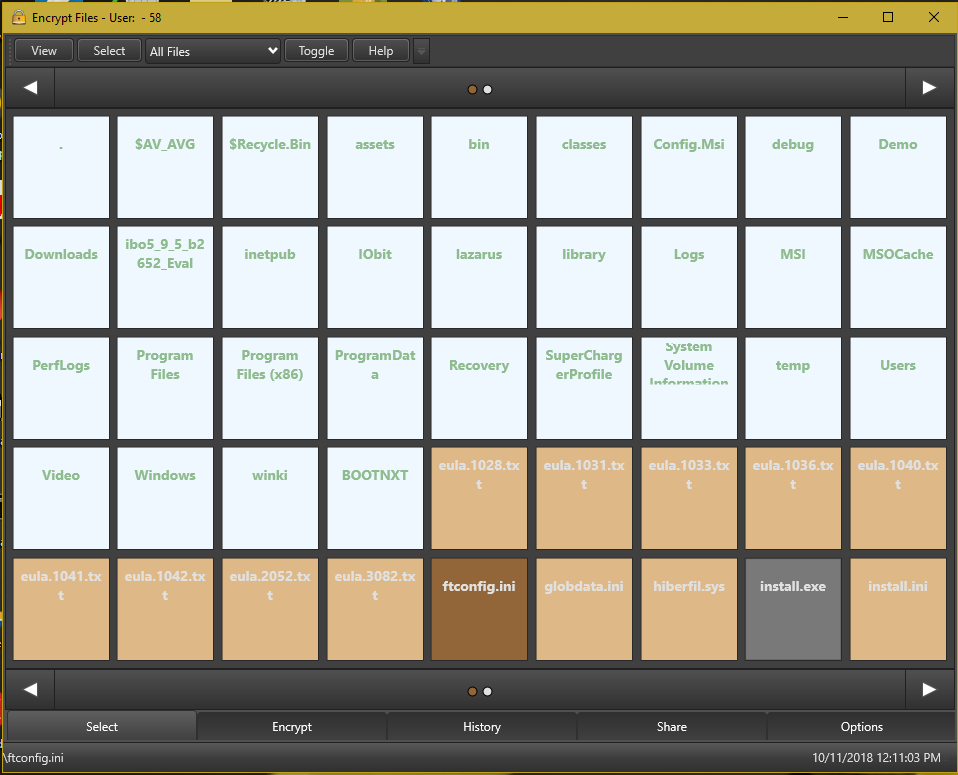This screenshot has height=775, width=958.
Task: Select the hiberfil.sys file tile
Action: tap(689, 609)
